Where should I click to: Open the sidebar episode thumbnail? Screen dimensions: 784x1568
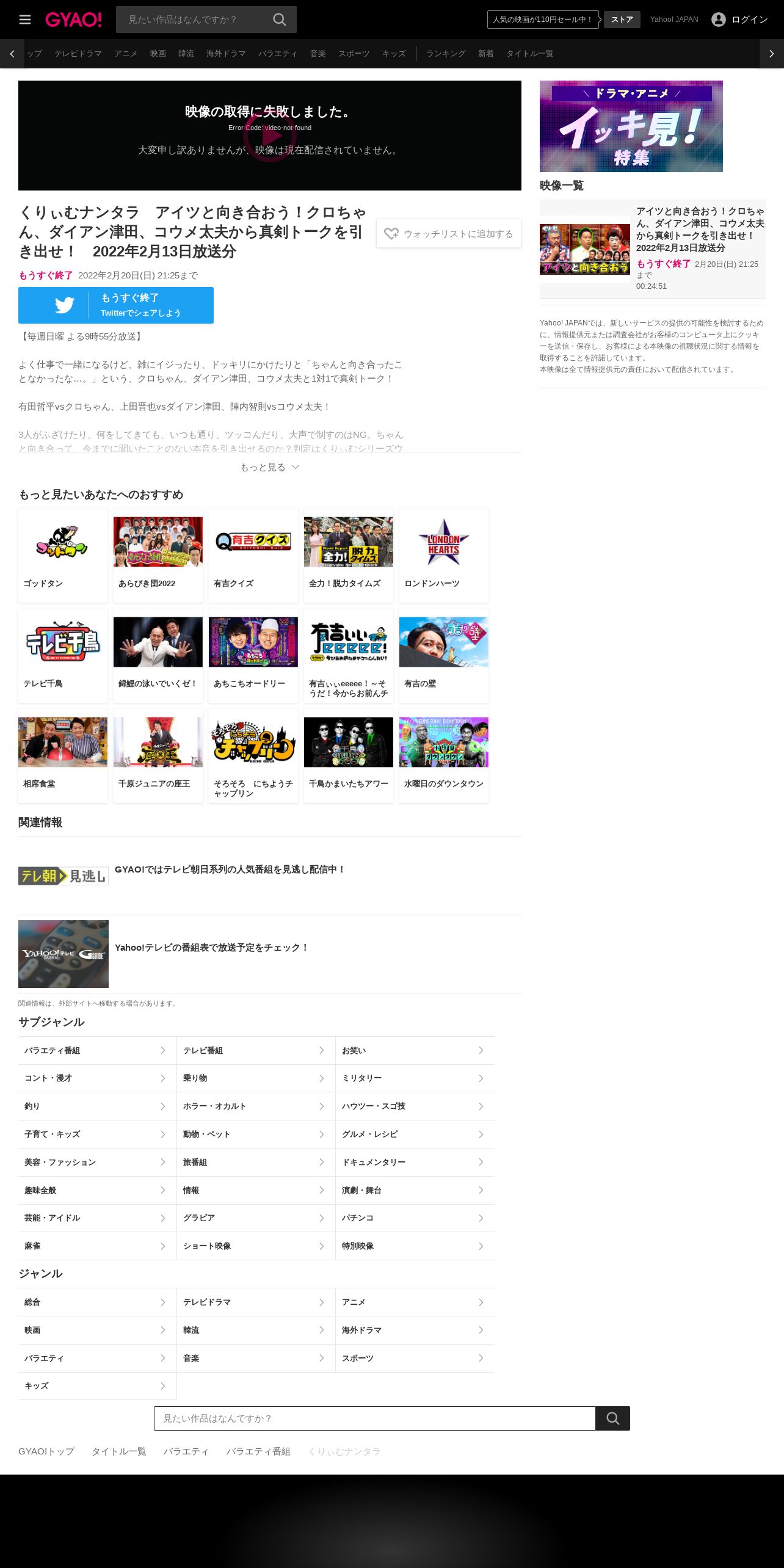pos(585,249)
